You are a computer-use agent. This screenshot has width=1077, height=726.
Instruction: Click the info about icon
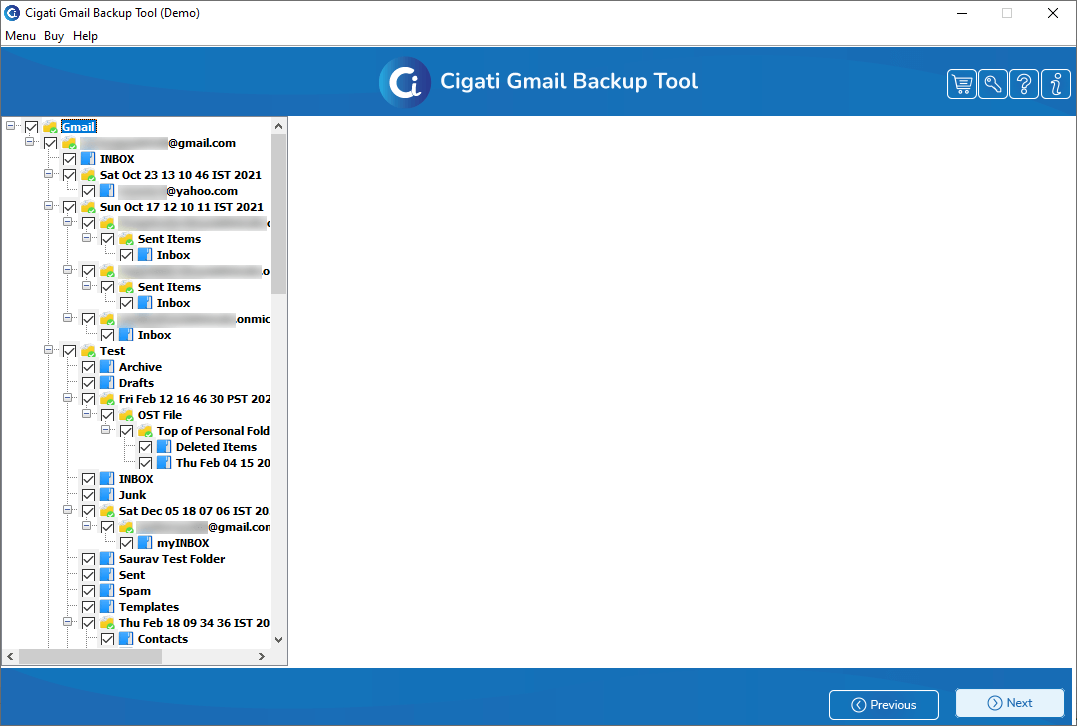tap(1056, 84)
